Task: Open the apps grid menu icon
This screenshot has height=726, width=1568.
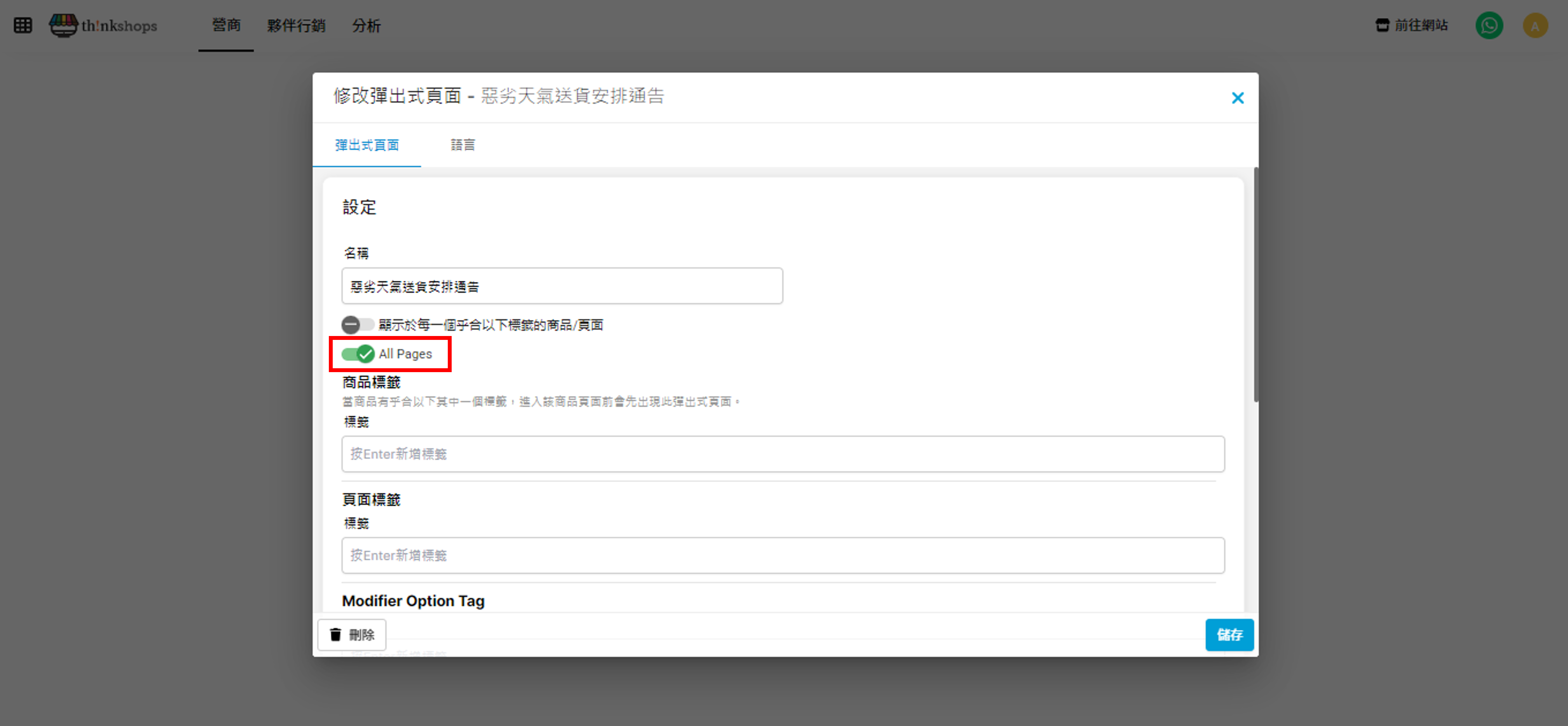Action: pos(23,26)
